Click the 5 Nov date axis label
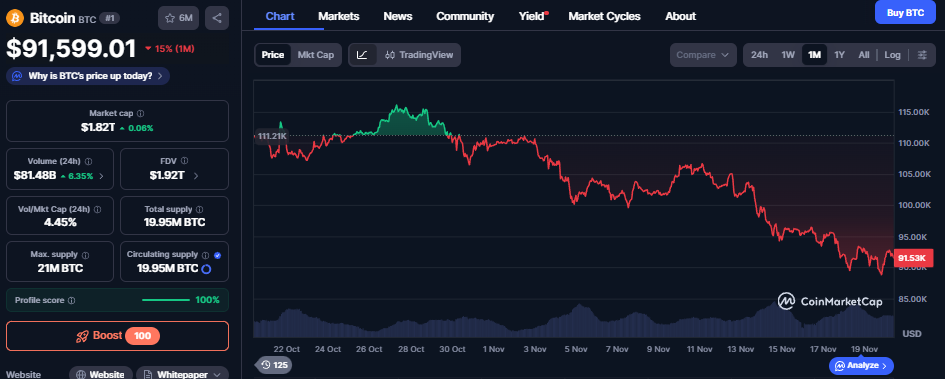945x379 pixels. point(576,349)
